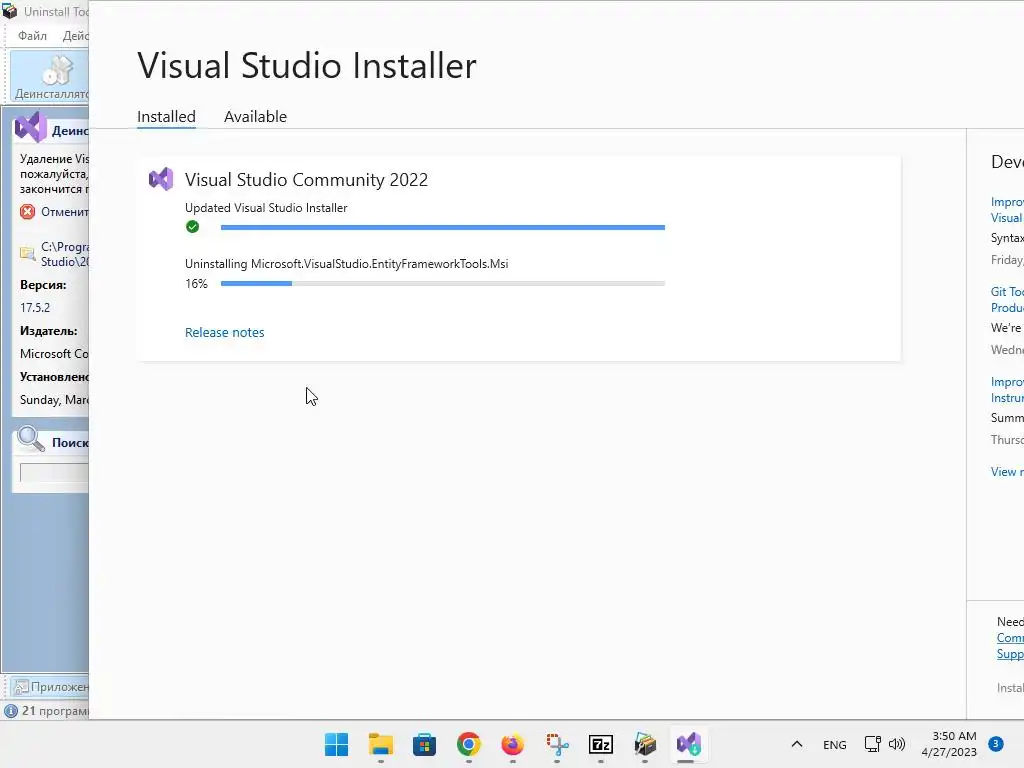
Task: Open Google Chrome from the taskbar
Action: tap(469, 744)
